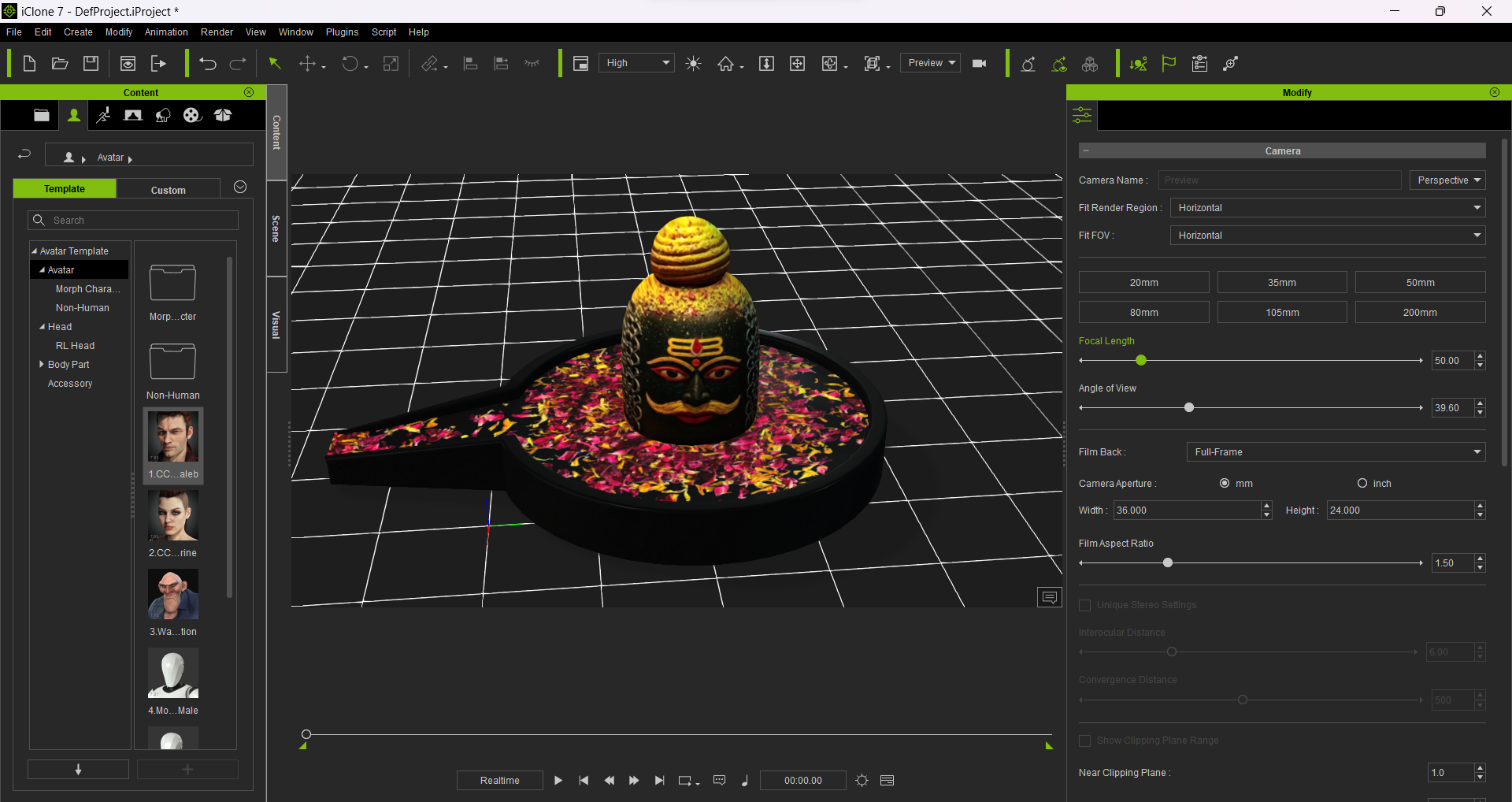Viewport: 1512px width, 802px height.
Task: Open the High quality dropdown
Action: [x=636, y=63]
